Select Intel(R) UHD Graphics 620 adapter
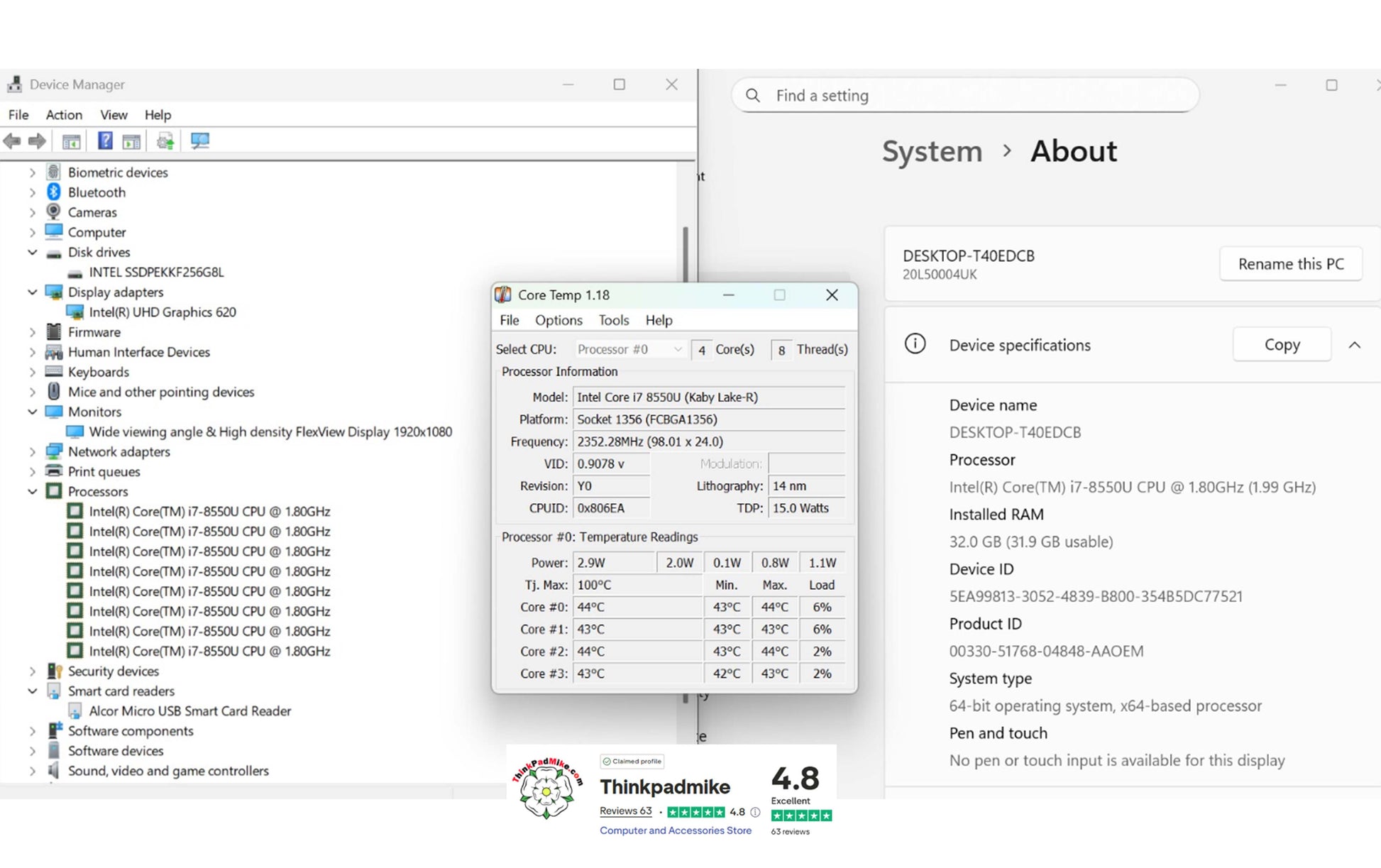The image size is (1381, 868). point(163,312)
